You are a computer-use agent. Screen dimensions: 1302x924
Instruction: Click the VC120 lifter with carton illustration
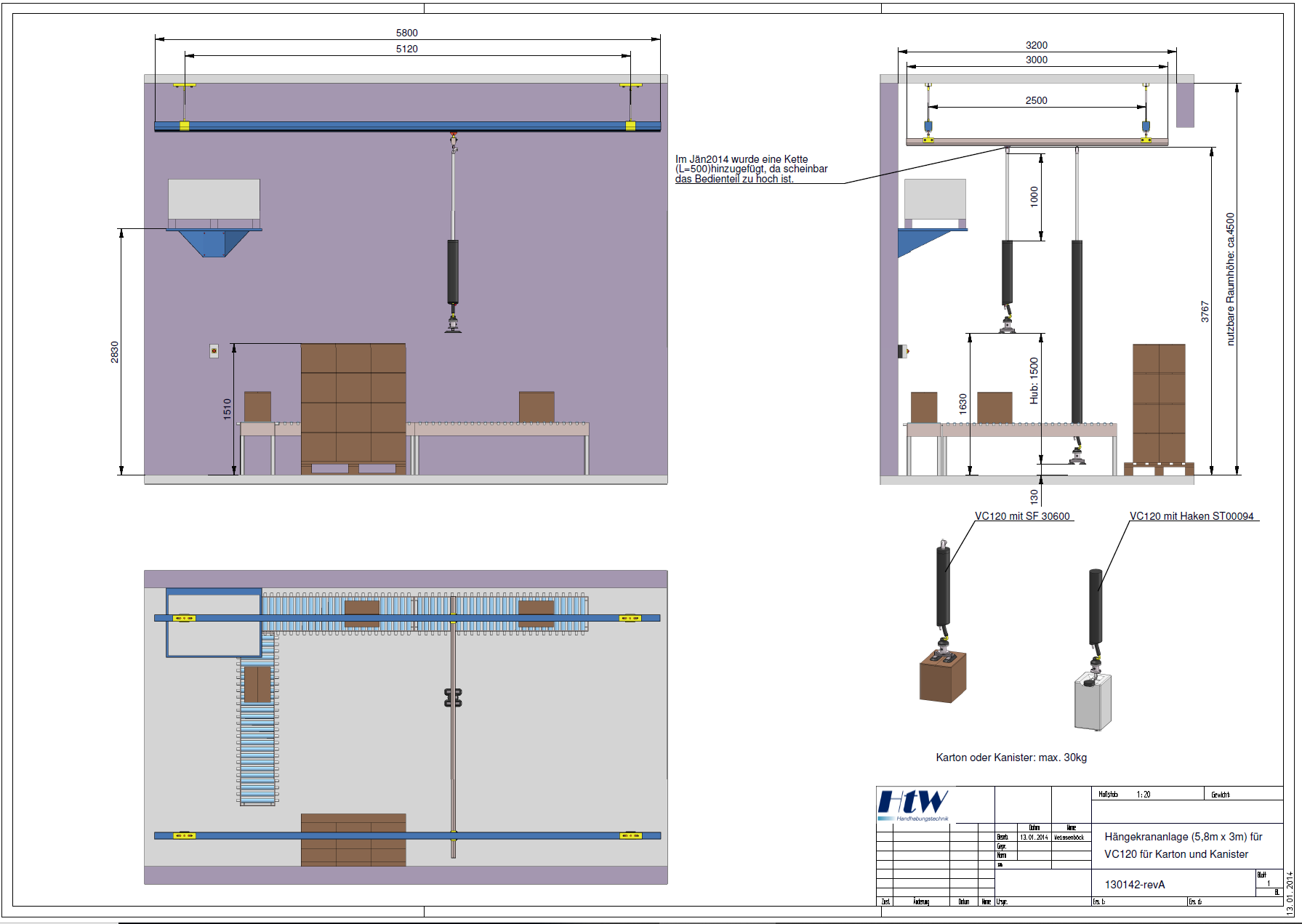[944, 622]
